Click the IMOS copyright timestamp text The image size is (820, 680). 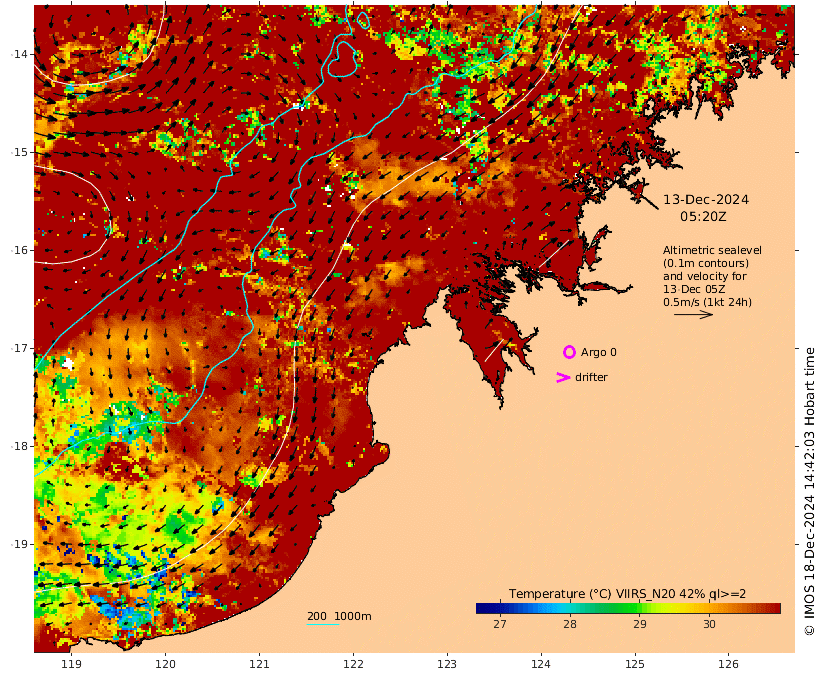coord(809,491)
